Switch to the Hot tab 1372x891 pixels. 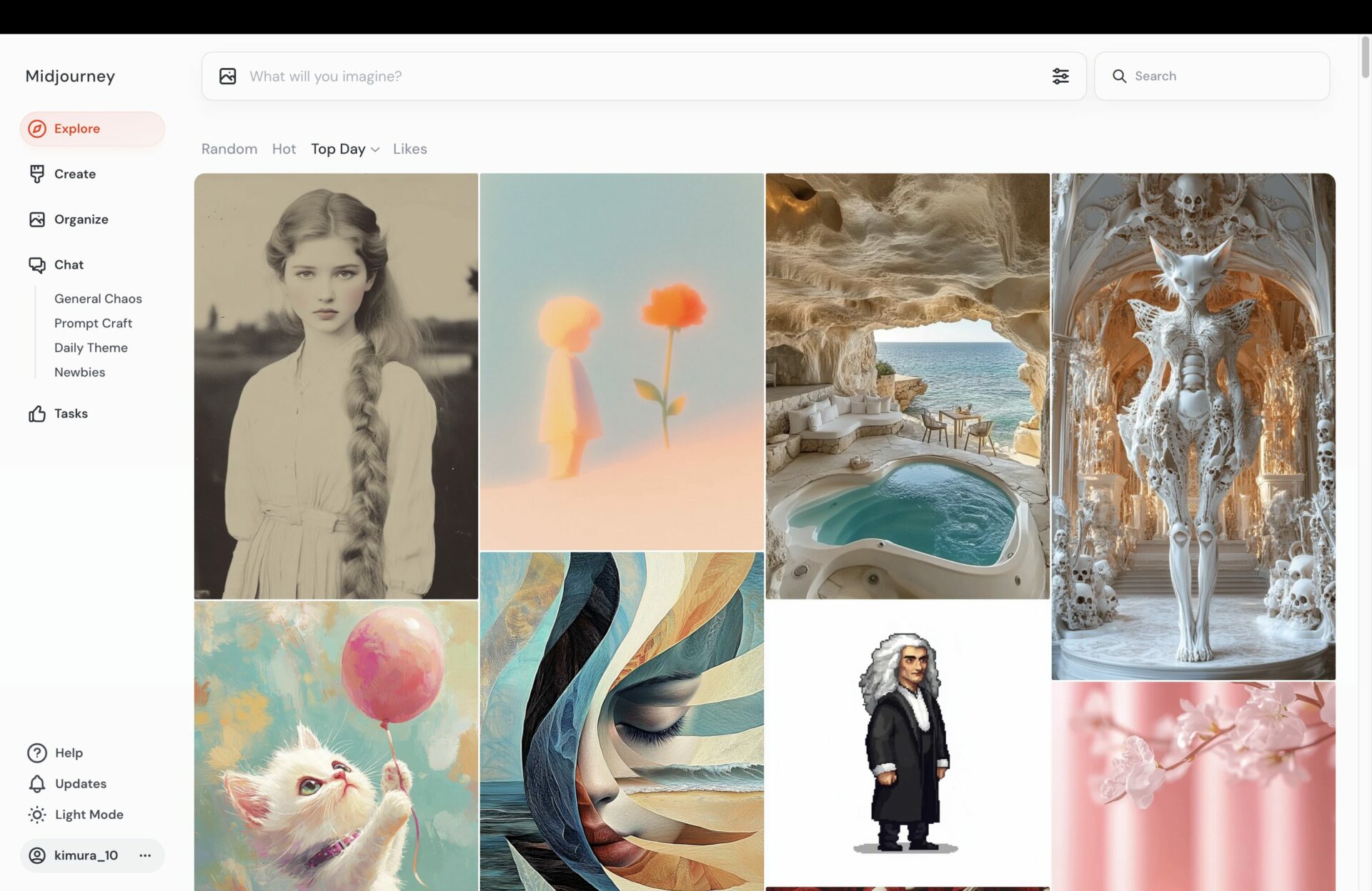[284, 149]
